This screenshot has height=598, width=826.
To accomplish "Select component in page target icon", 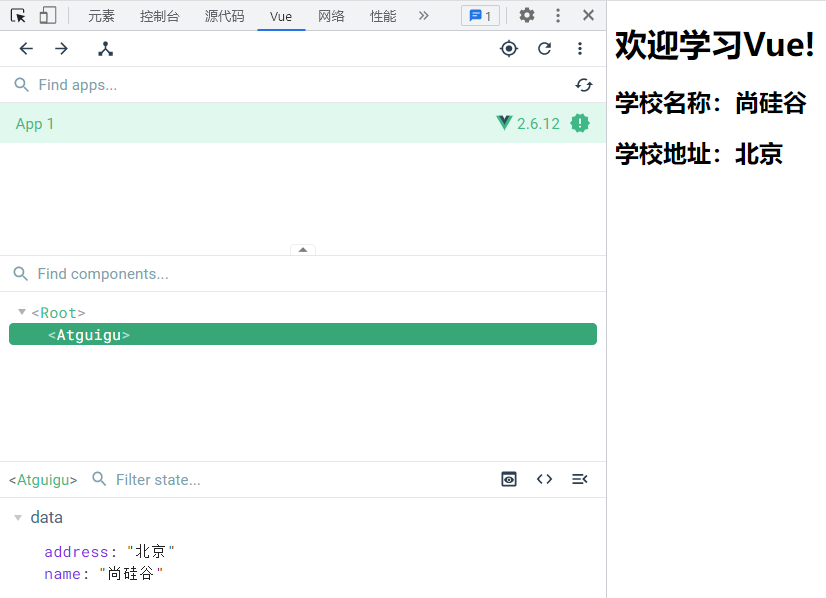I will [509, 49].
